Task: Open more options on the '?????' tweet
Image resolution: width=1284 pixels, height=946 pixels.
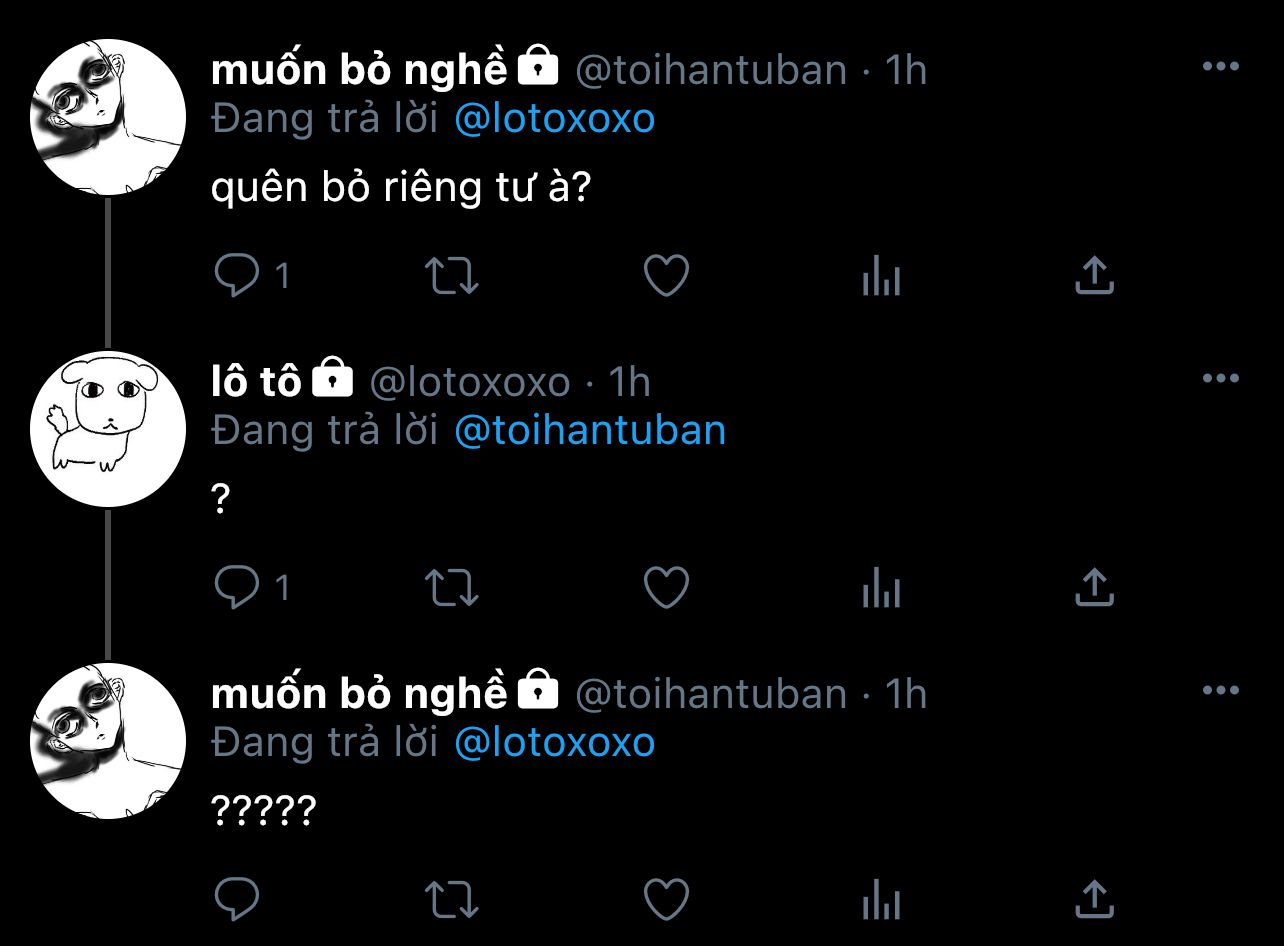Action: (x=1220, y=690)
